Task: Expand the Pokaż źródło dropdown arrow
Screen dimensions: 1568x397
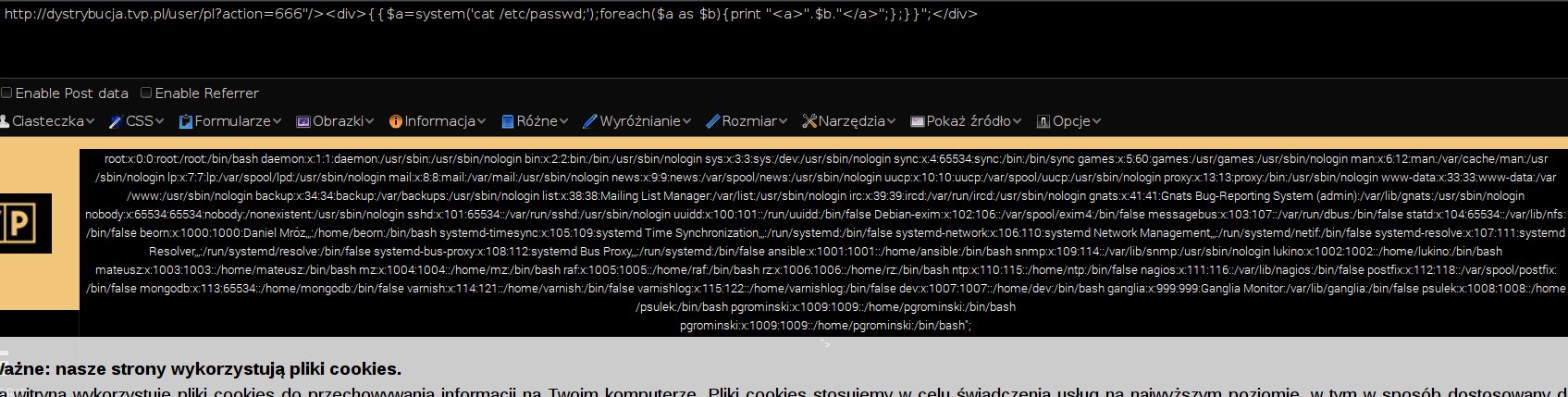Action: click(1017, 121)
